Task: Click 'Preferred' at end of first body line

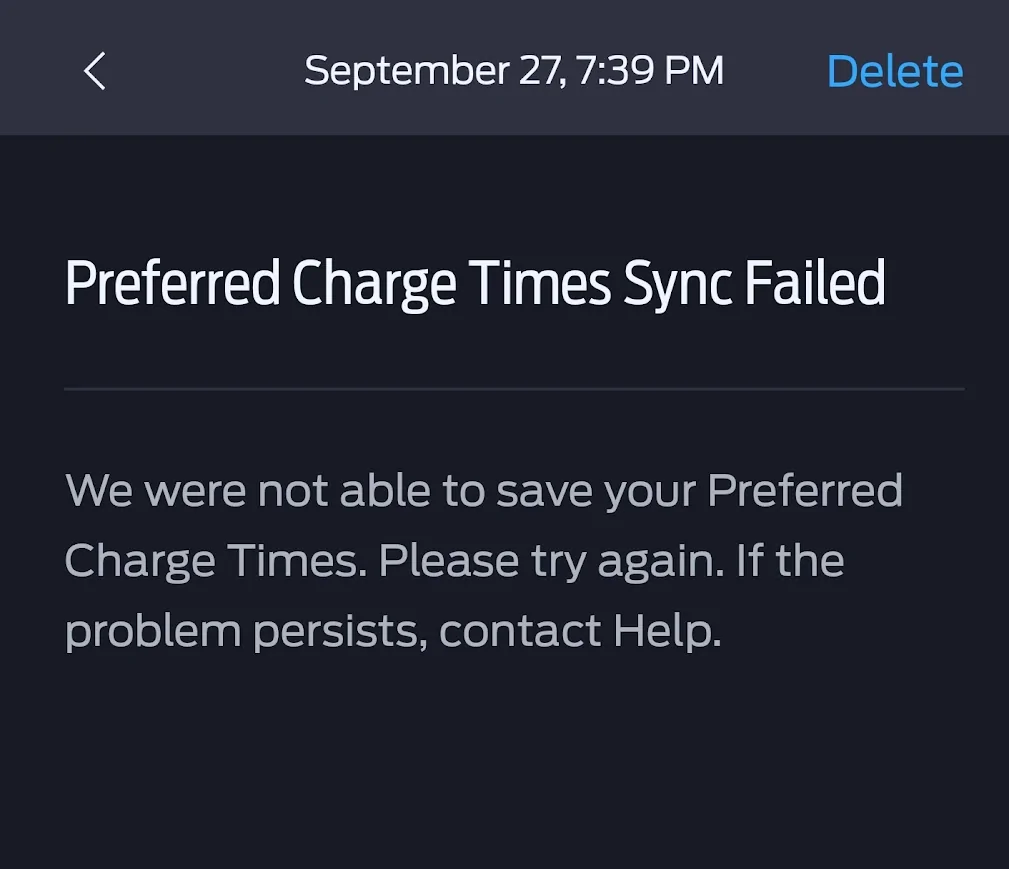Action: [x=805, y=491]
